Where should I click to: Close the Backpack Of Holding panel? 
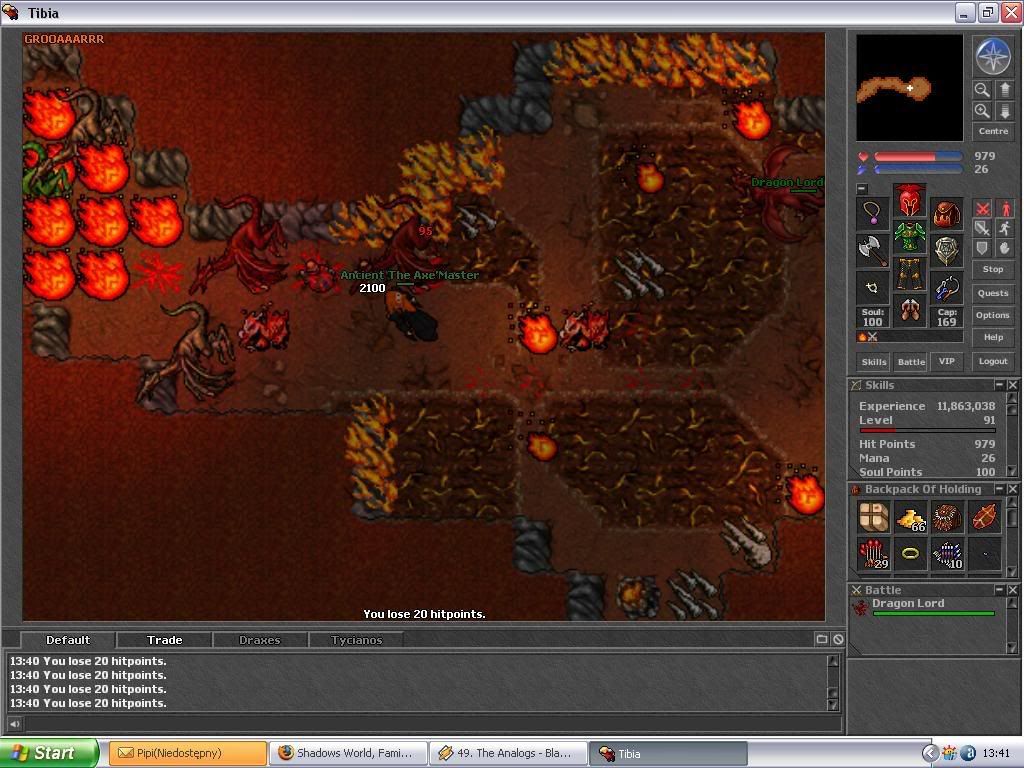click(x=1013, y=488)
